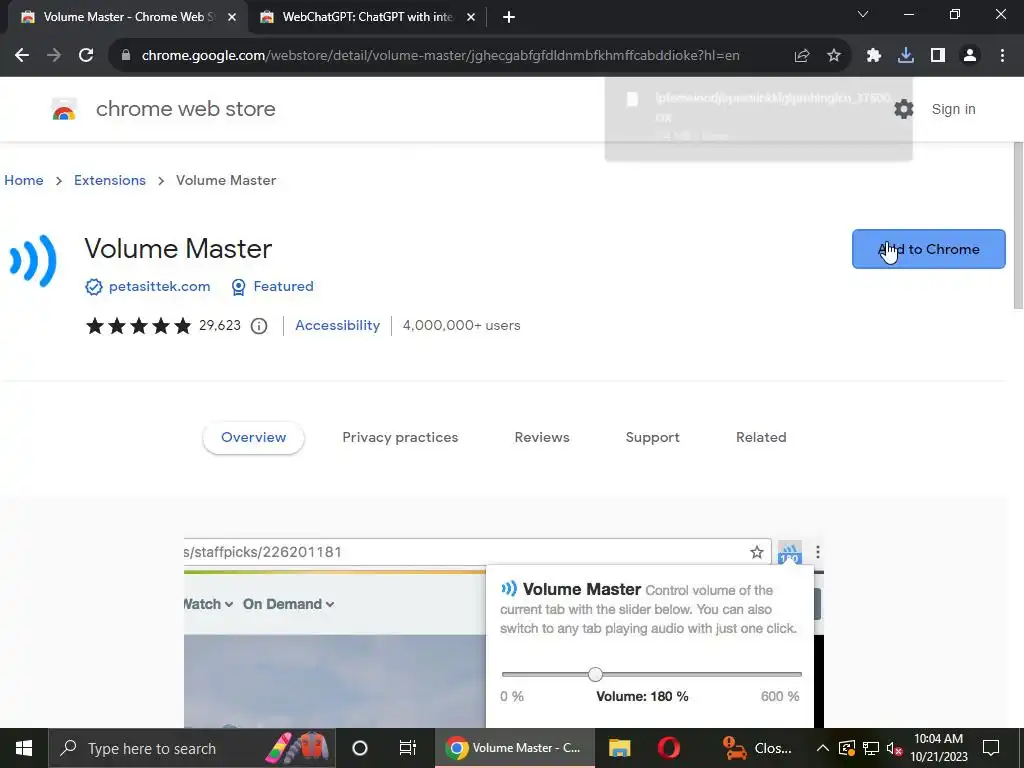The width and height of the screenshot is (1024, 768).
Task: Click the Volume Master screenshot preview
Action: click(x=504, y=632)
